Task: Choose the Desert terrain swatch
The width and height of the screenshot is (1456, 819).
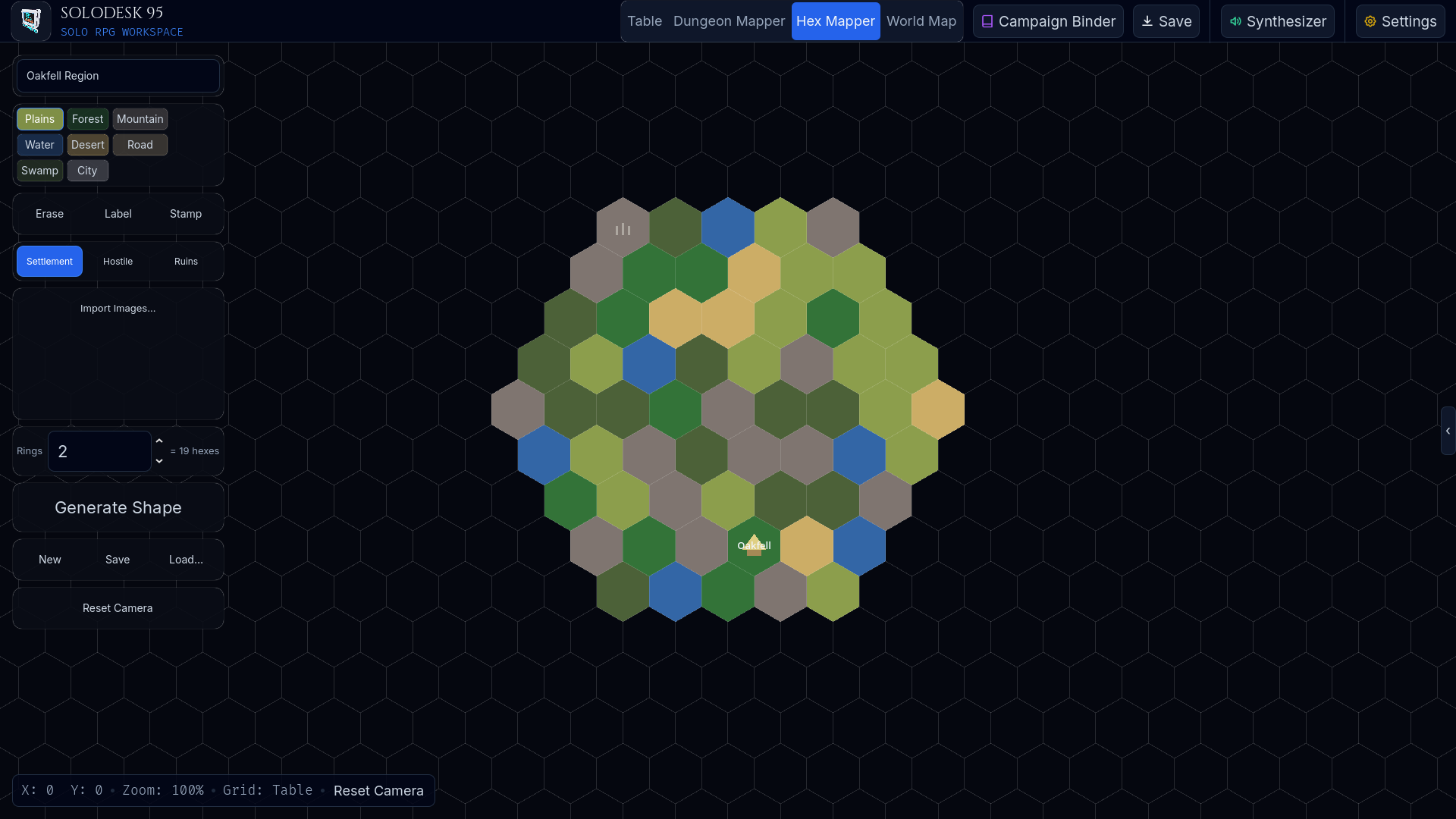Action: click(88, 145)
